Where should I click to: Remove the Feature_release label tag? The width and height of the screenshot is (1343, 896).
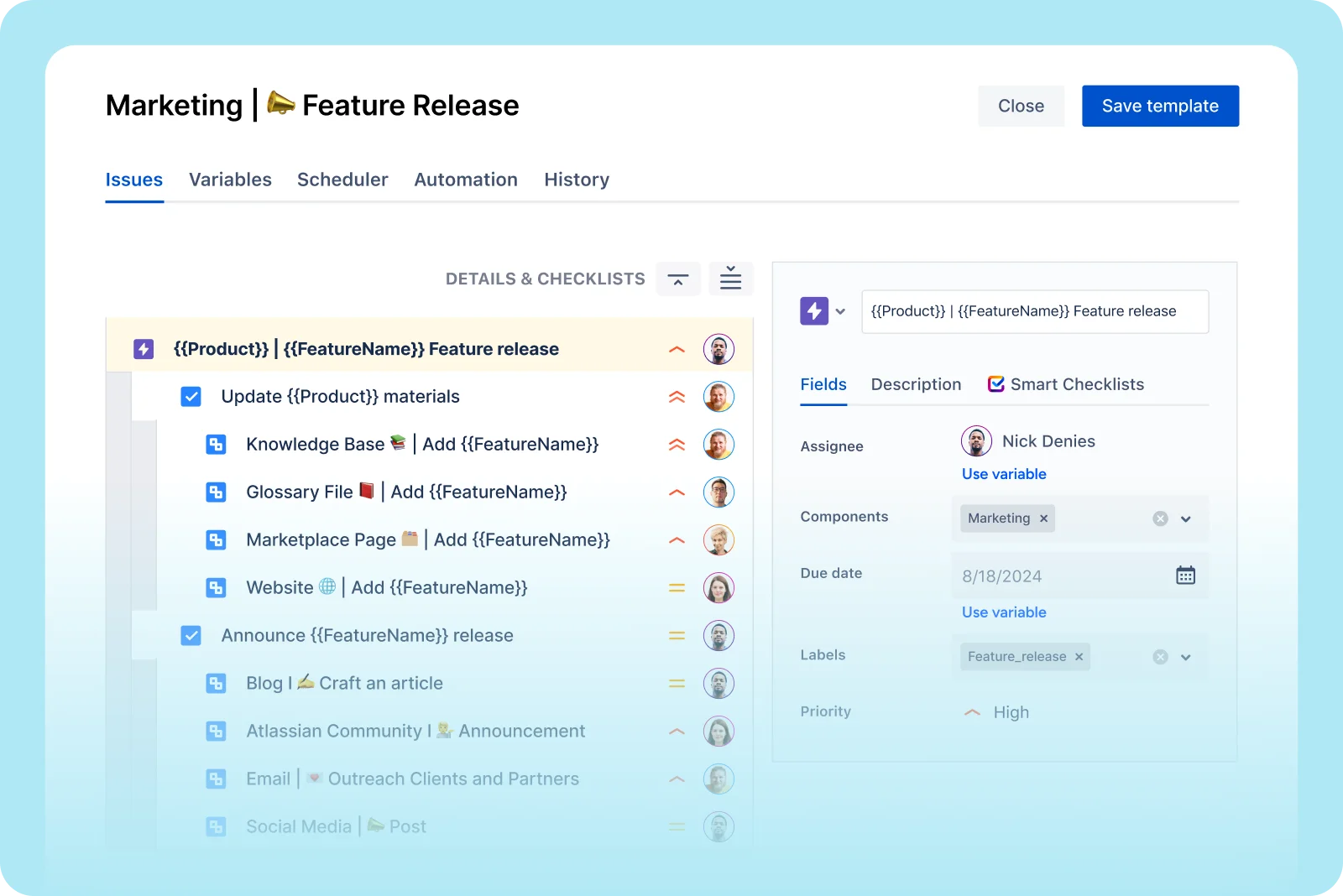coord(1079,657)
